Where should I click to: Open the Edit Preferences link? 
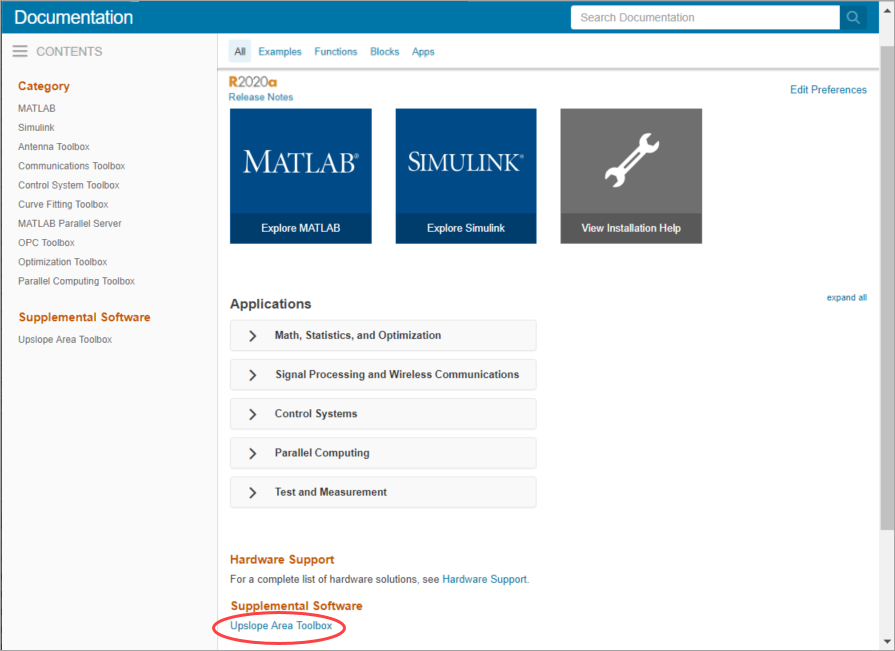click(x=828, y=90)
